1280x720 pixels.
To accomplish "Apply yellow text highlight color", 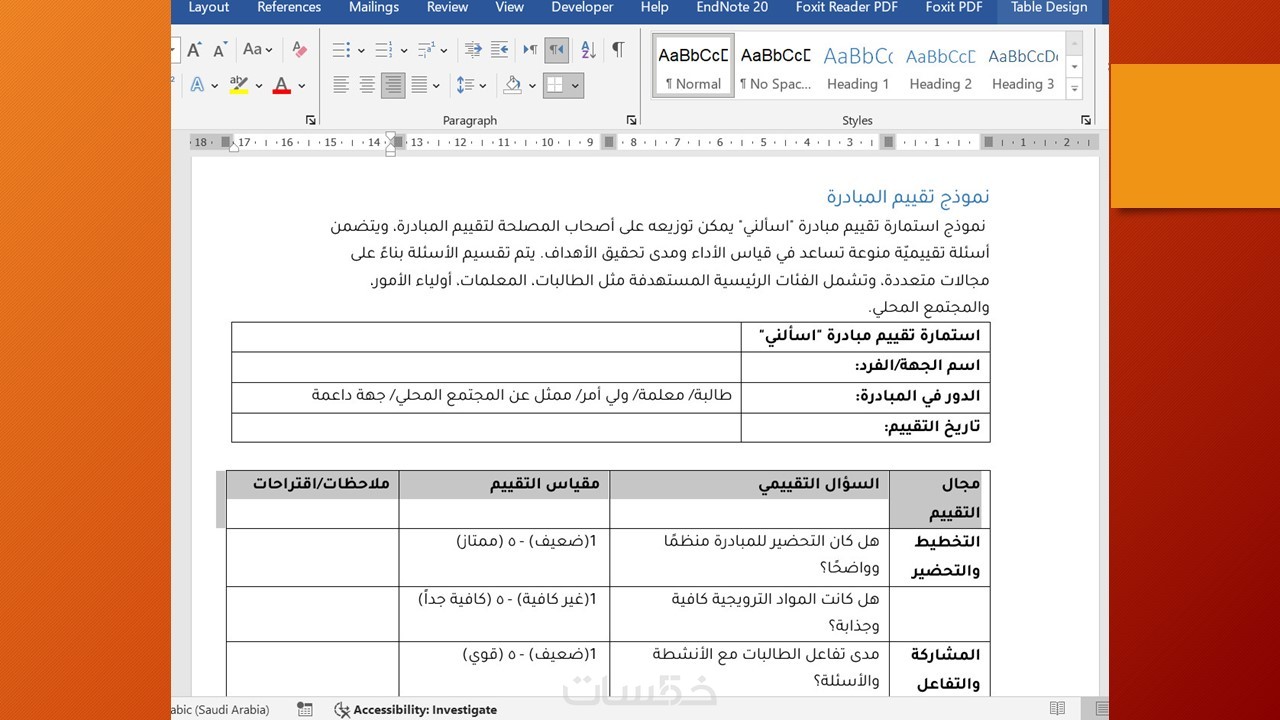I will pos(238,85).
